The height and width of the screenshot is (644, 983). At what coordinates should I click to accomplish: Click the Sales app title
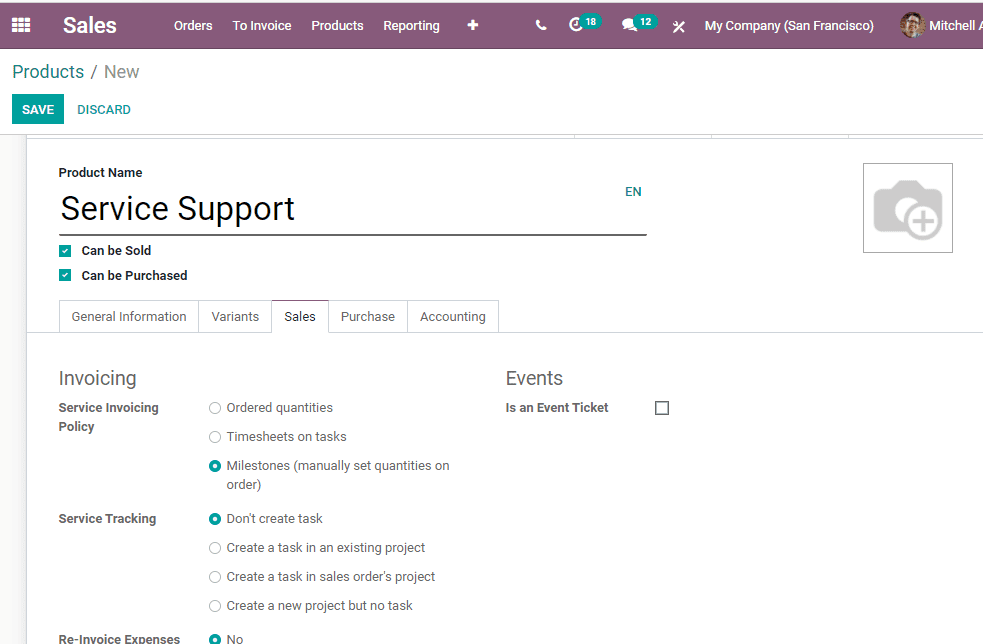[90, 25]
